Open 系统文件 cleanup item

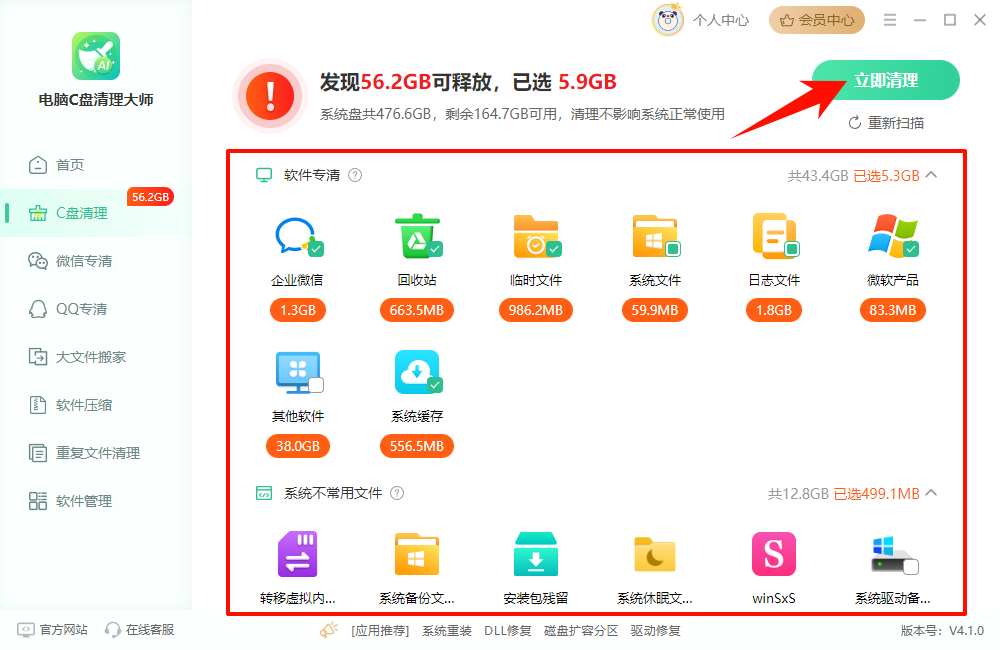(655, 237)
